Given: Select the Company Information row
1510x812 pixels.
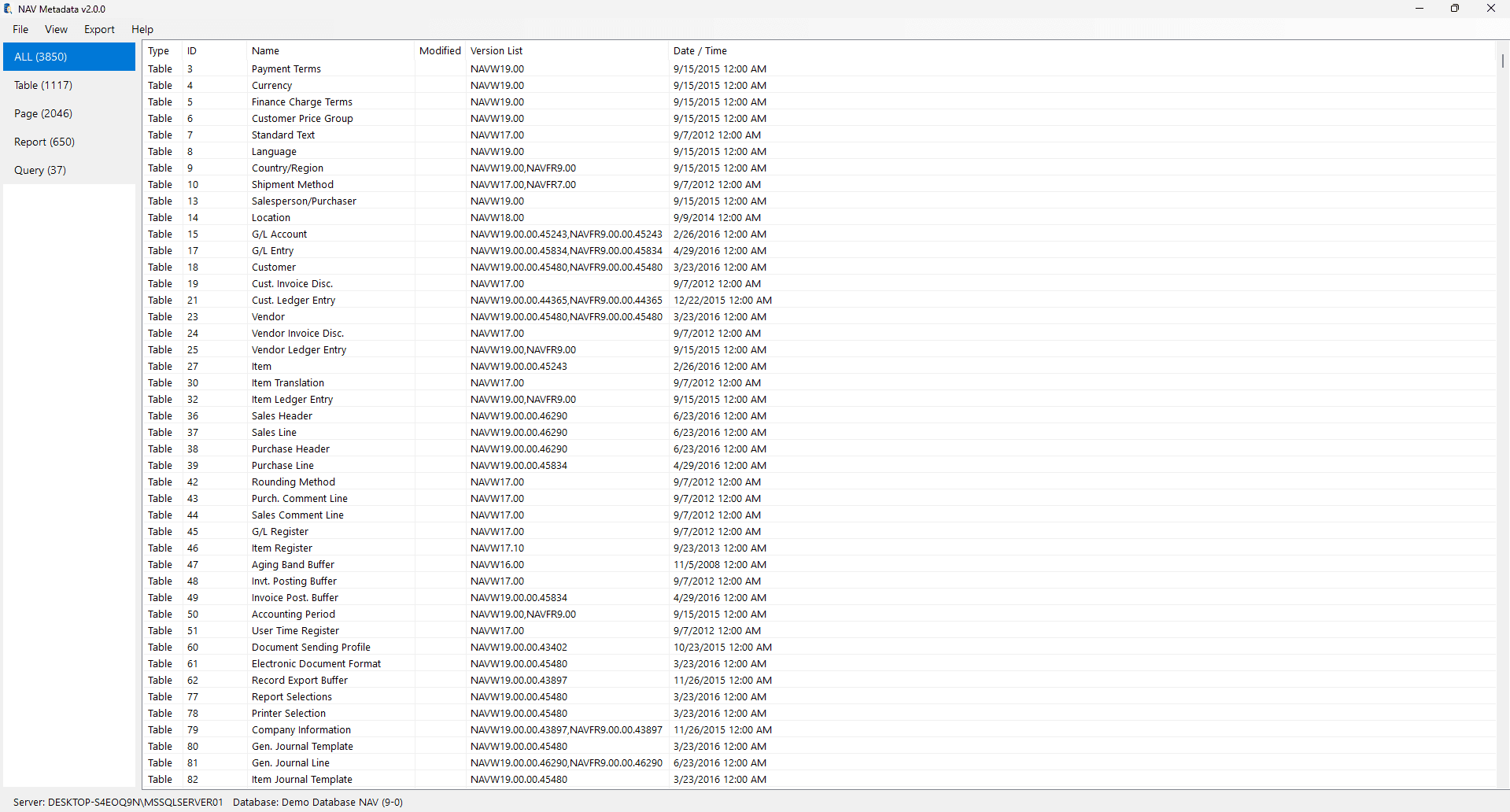Looking at the screenshot, I should click(x=819, y=729).
